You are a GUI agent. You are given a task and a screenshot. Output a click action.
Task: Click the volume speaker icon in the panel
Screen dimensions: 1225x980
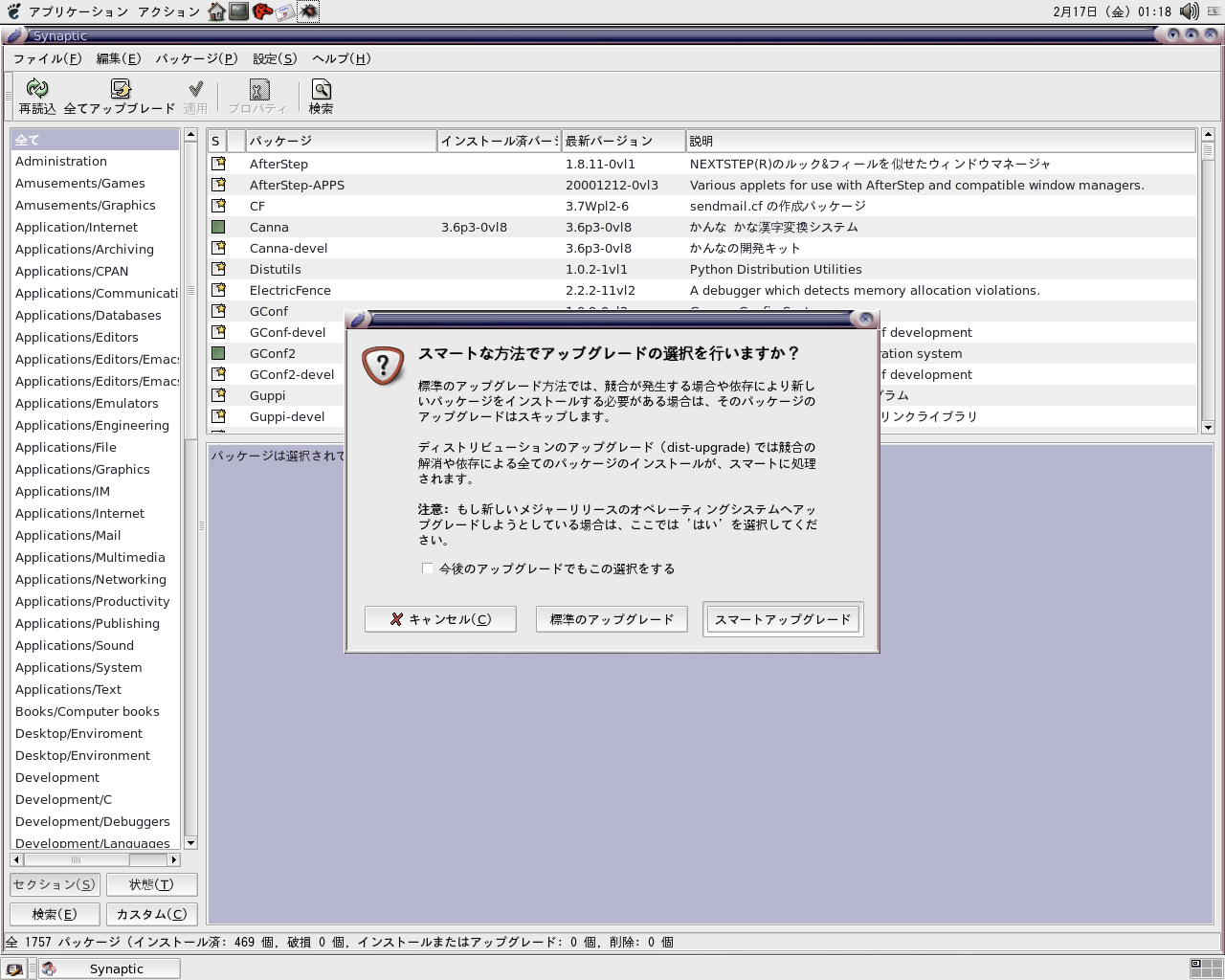pos(1190,11)
